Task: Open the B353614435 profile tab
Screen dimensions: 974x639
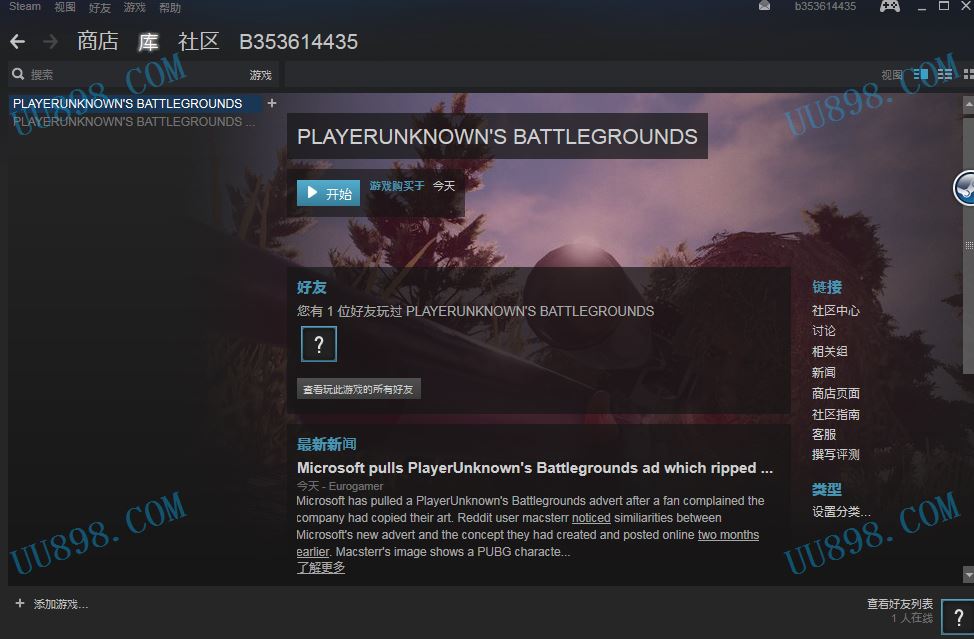Action: click(x=298, y=42)
